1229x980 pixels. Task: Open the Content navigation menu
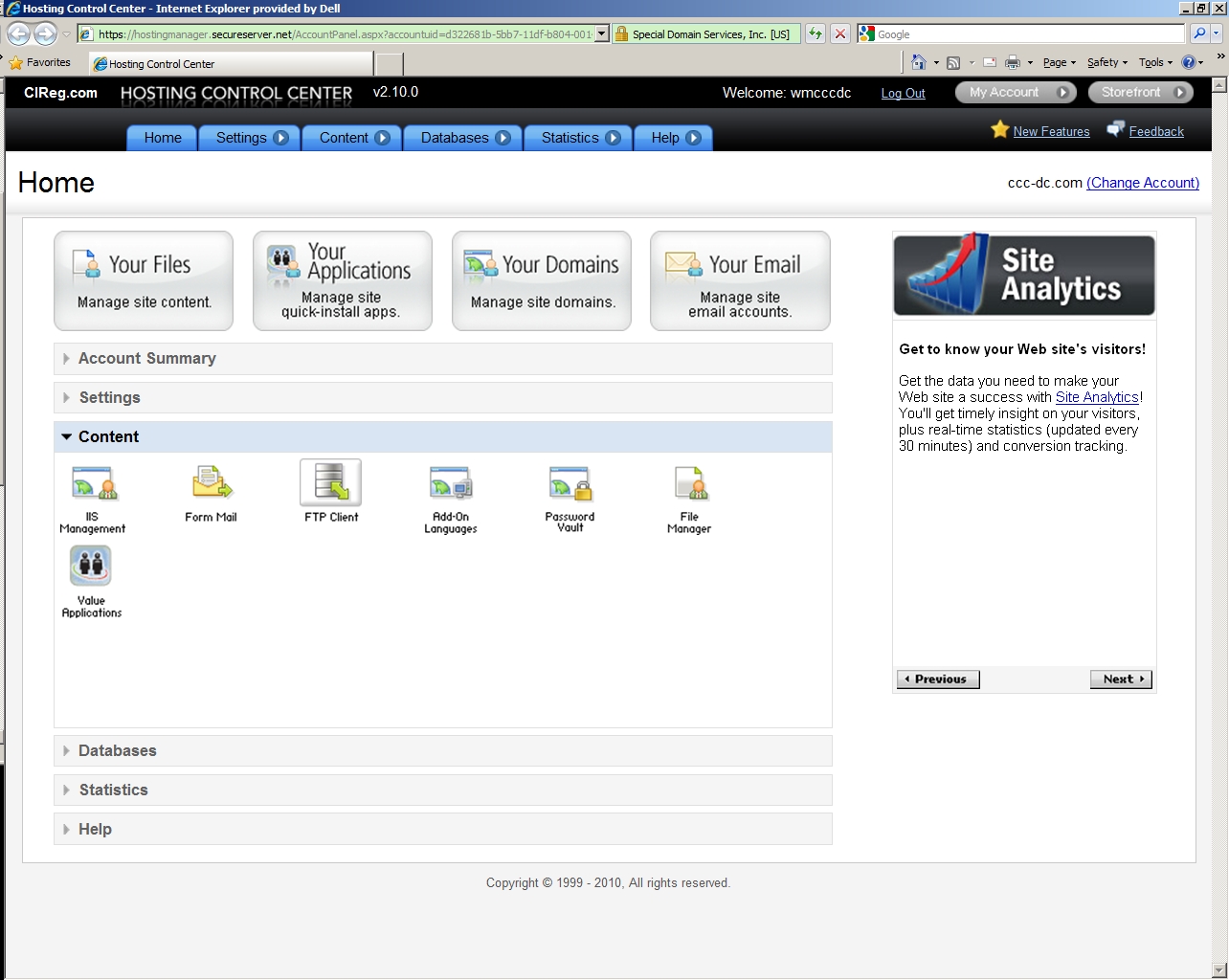coord(353,138)
